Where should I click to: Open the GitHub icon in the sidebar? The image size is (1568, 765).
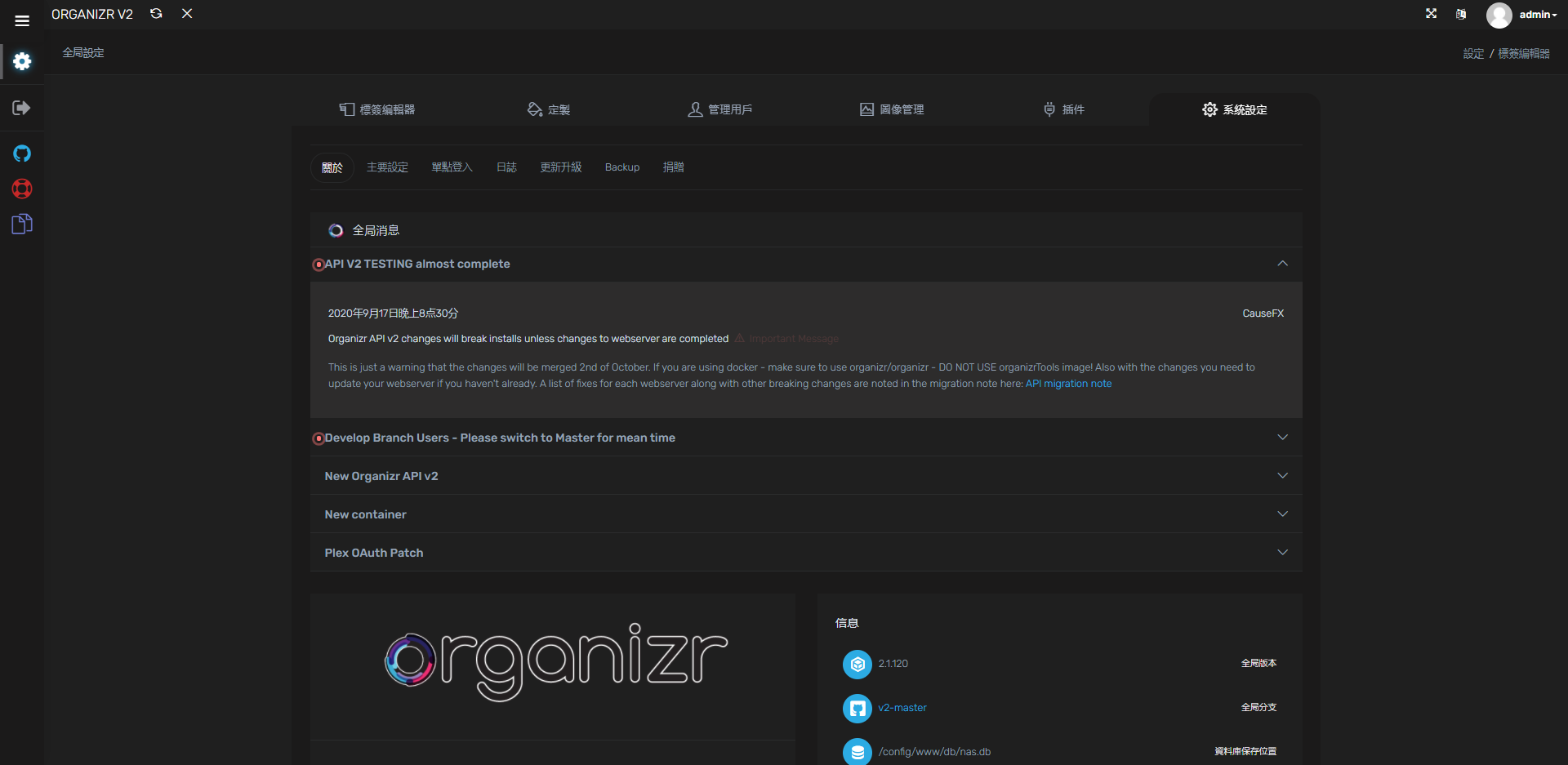pos(22,153)
